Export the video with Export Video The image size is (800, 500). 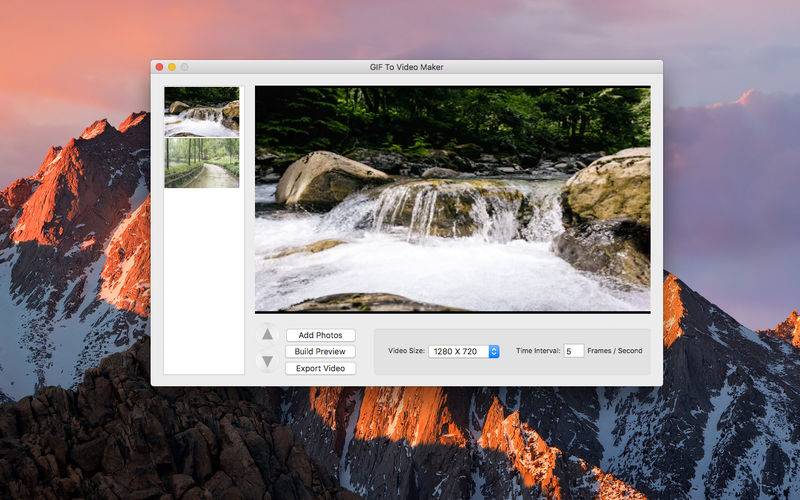(320, 368)
